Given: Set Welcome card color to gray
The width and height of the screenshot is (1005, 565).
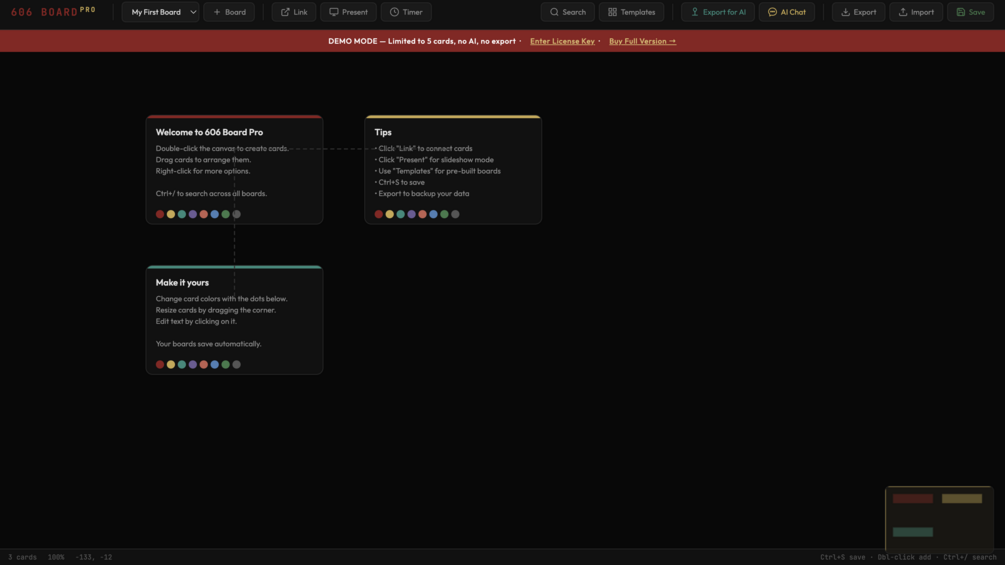Looking at the screenshot, I should 237,214.
